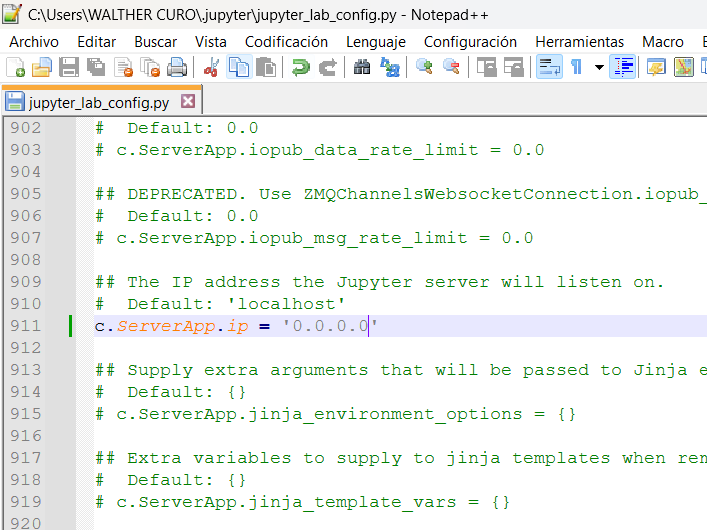This screenshot has height=530, width=707.
Task: Click the 'Default: 0.0' text on line 906
Action: (193, 216)
